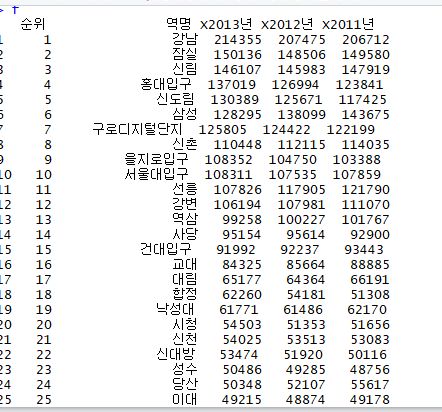
Task: Select station name 신도림
Action: 175,99
